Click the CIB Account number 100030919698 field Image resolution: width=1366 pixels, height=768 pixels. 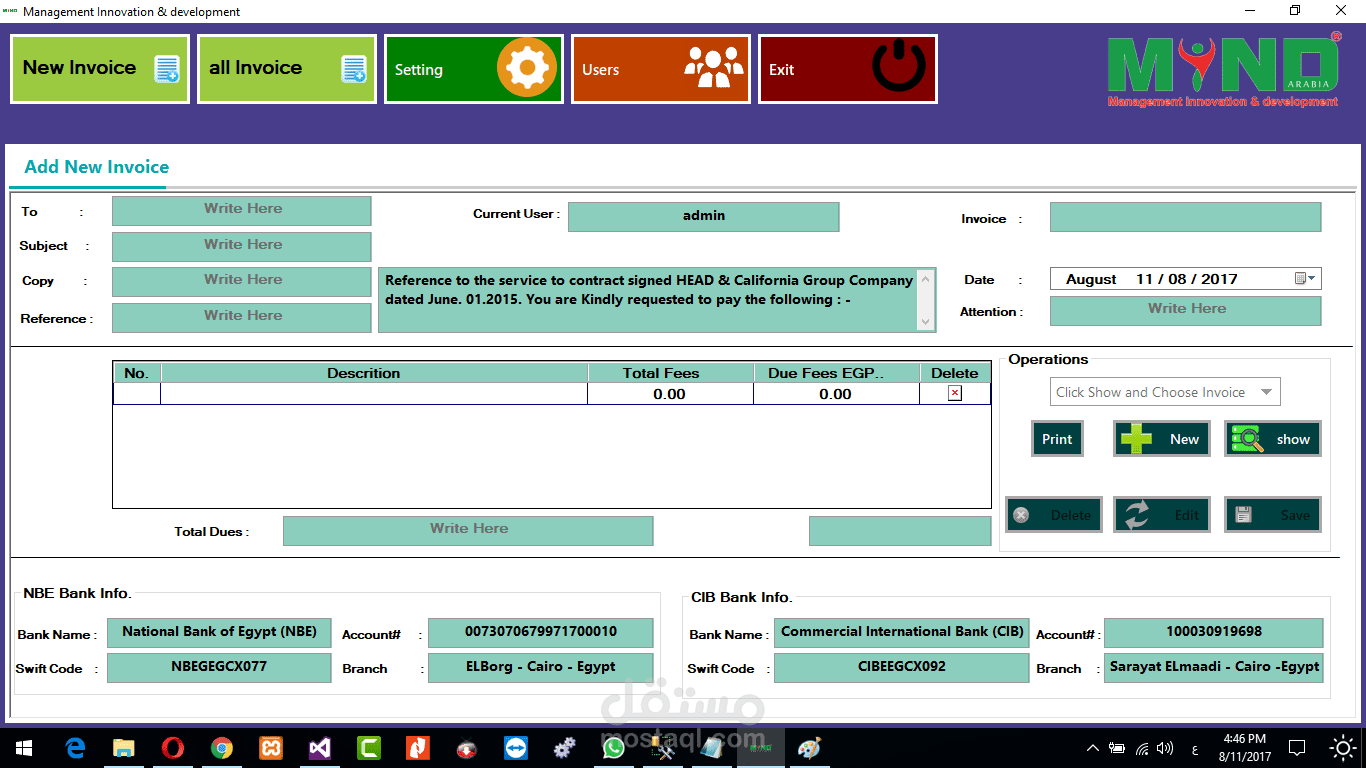1214,632
